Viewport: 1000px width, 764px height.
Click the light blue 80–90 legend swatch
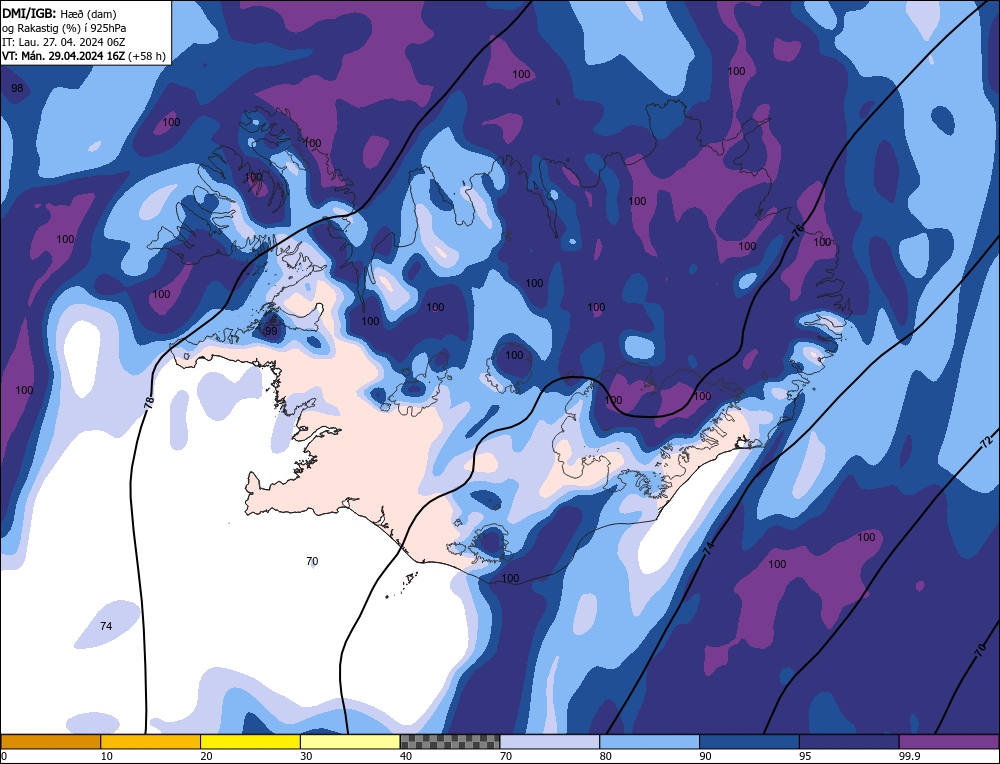tap(650, 741)
